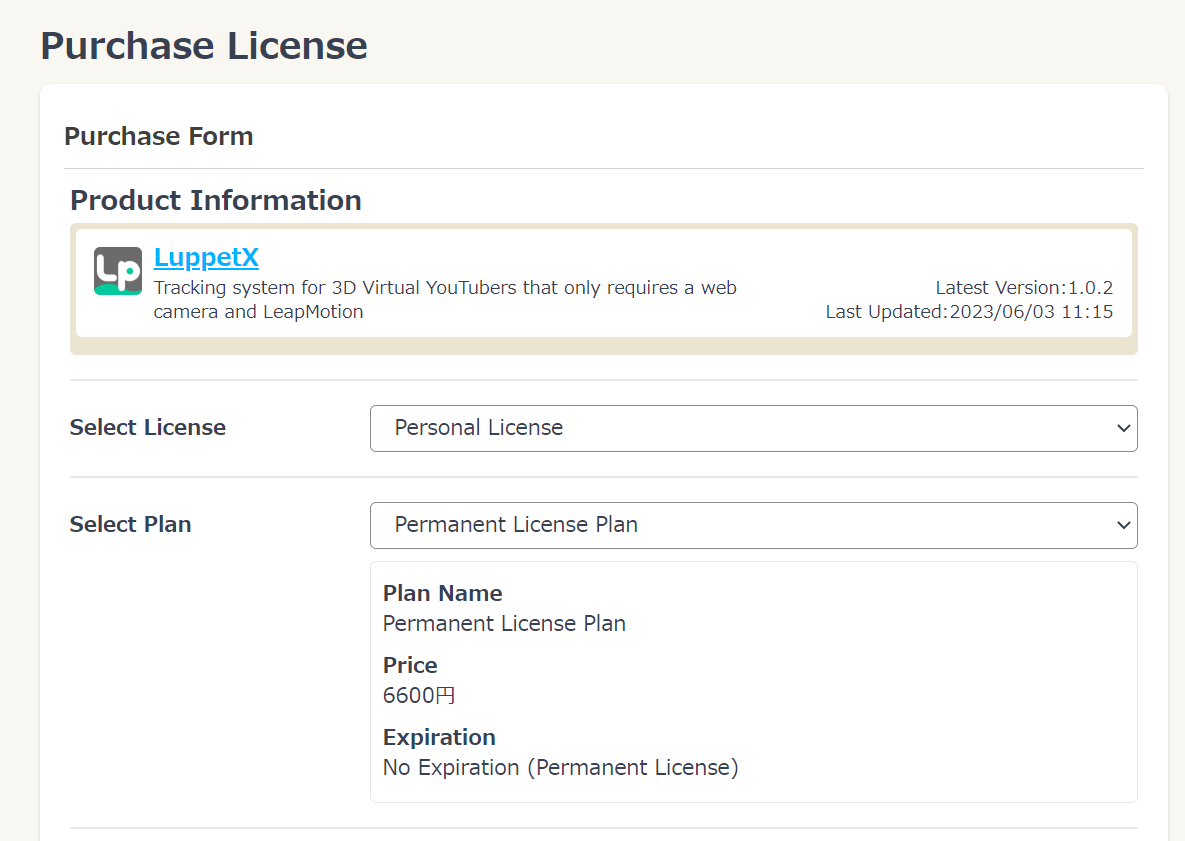
Task: Click the 6600円 price value
Action: (419, 696)
